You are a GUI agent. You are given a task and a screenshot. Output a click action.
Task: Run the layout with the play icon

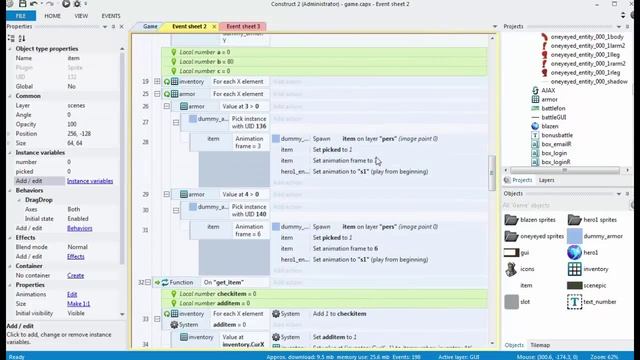(x=66, y=4)
